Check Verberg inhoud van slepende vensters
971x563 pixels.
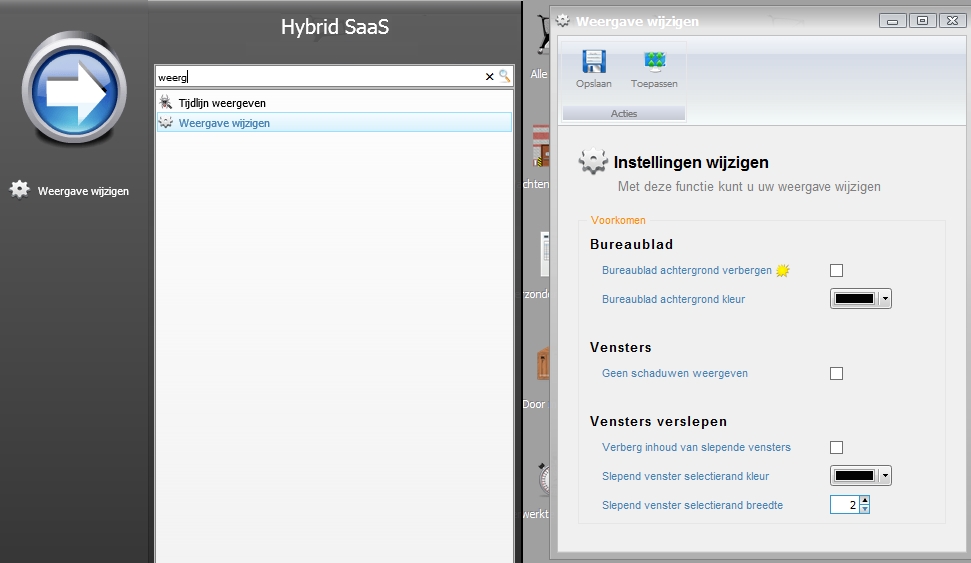coord(837,448)
